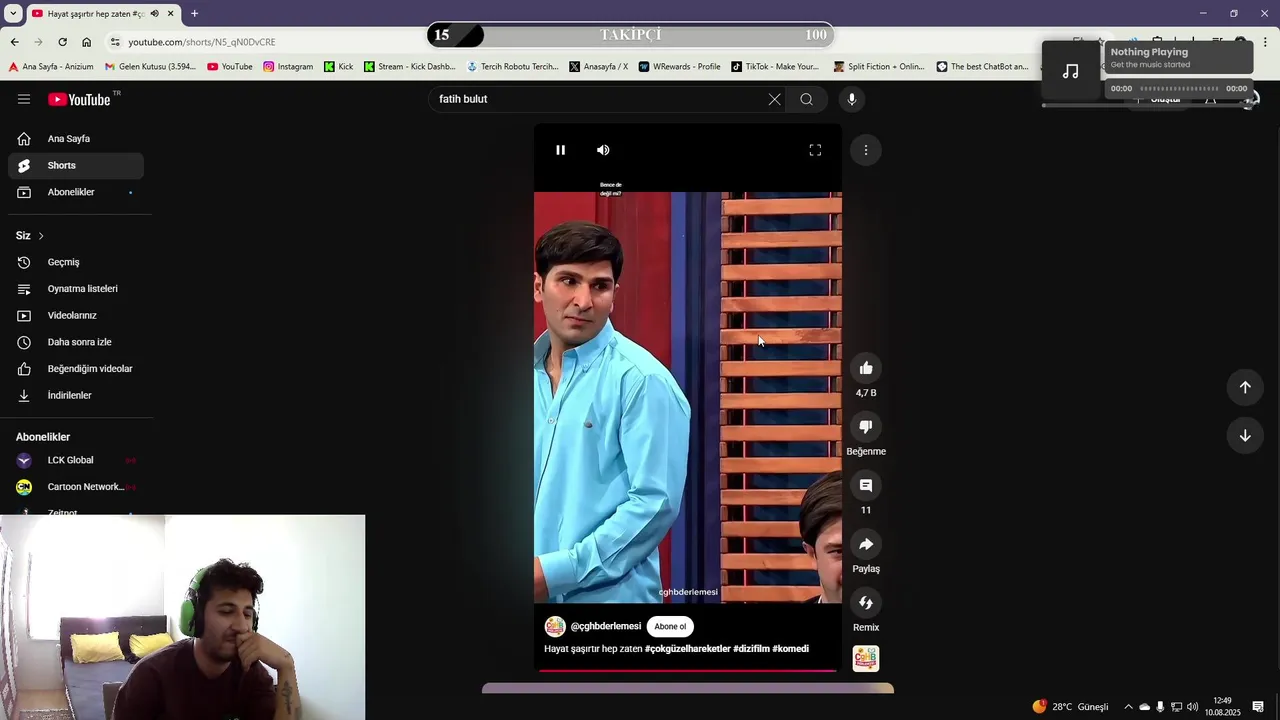Go to YouTube home via logo
Image resolution: width=1280 pixels, height=720 pixels.
point(79,99)
